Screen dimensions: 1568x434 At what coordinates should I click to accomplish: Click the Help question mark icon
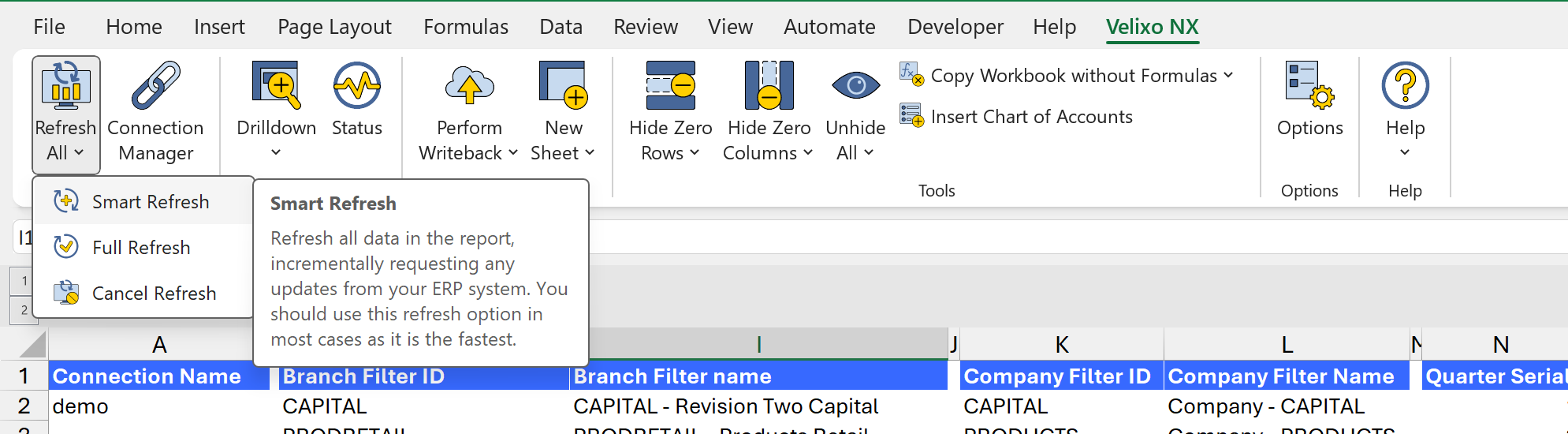(1405, 85)
